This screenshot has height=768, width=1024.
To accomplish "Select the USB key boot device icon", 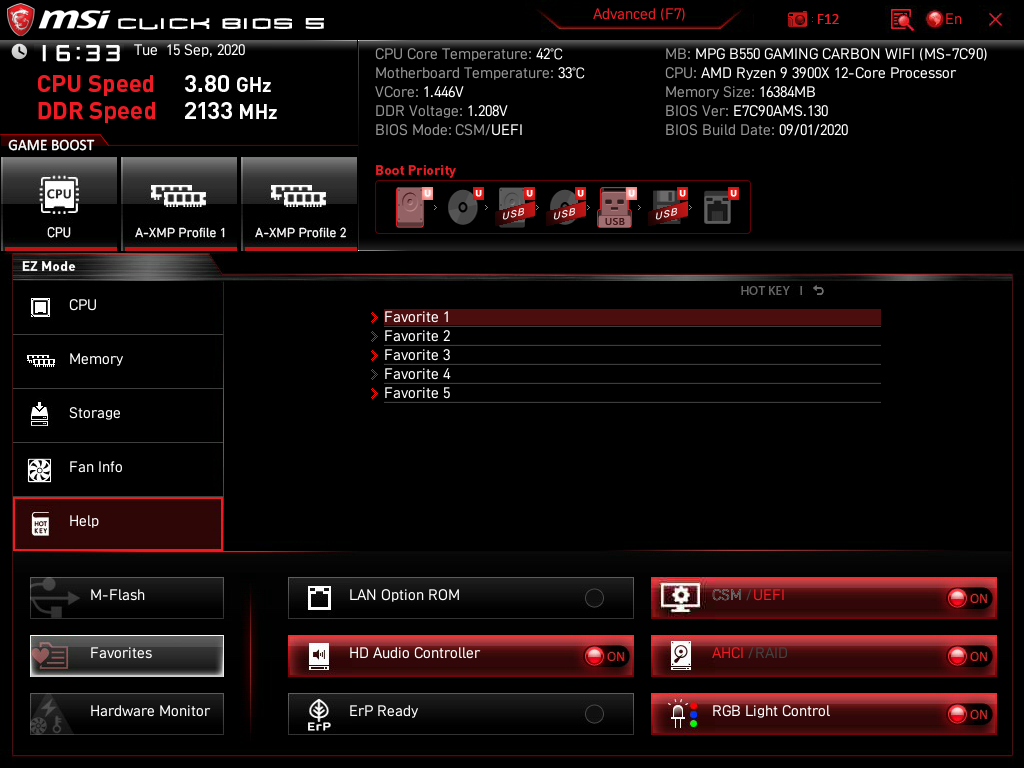I will 616,208.
